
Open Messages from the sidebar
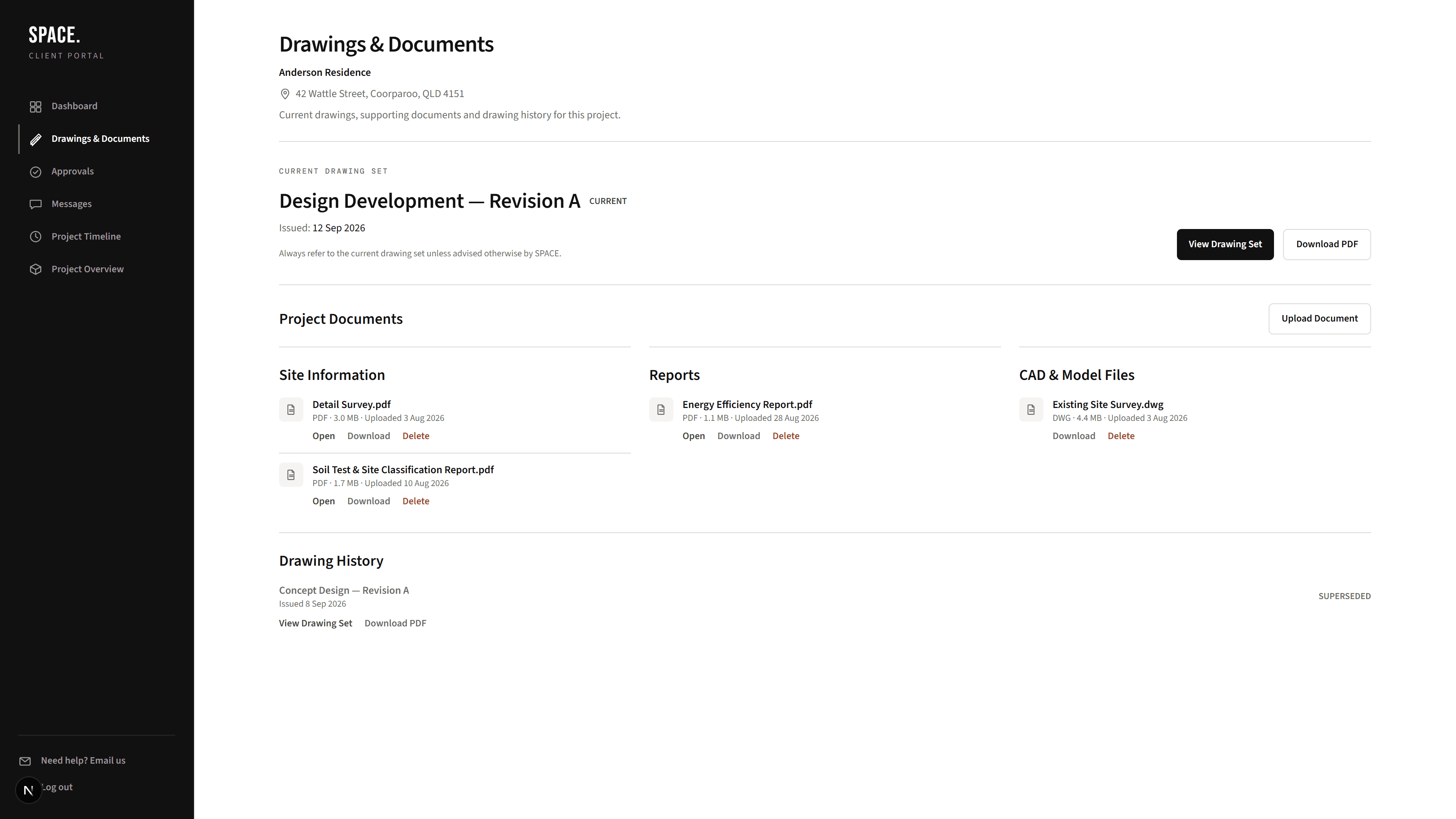tap(71, 204)
